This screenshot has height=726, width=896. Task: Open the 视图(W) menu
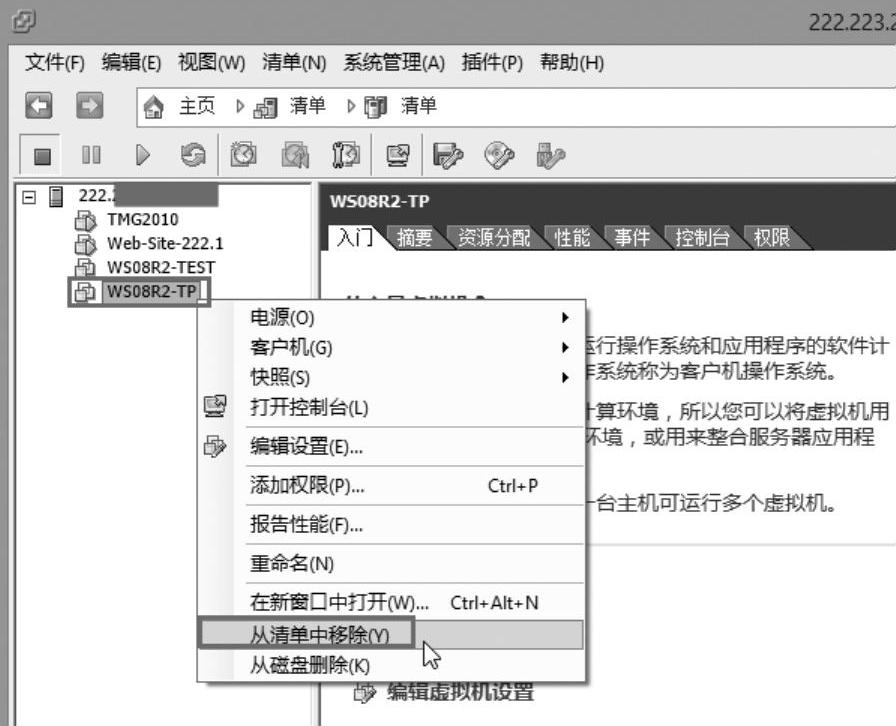click(x=211, y=62)
